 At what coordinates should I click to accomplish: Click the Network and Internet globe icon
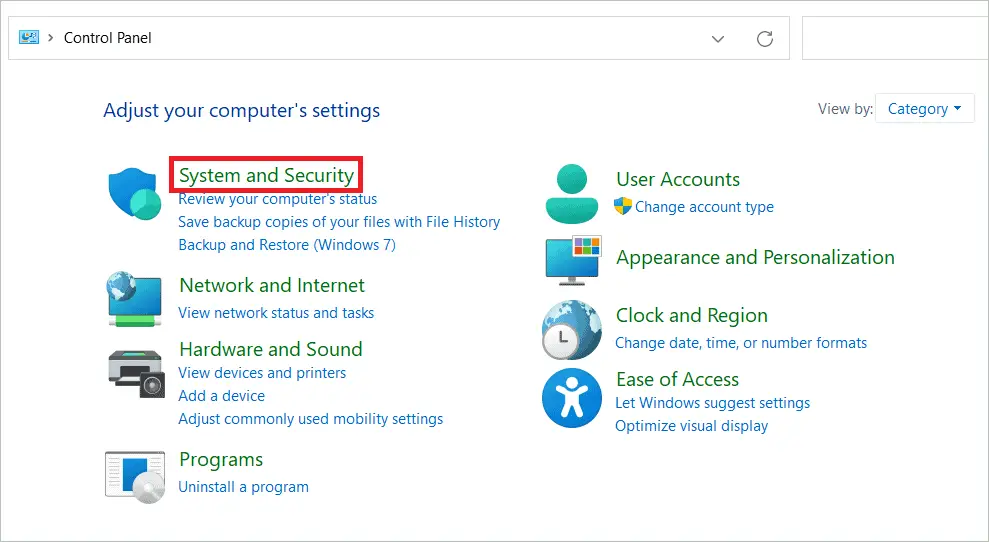134,299
